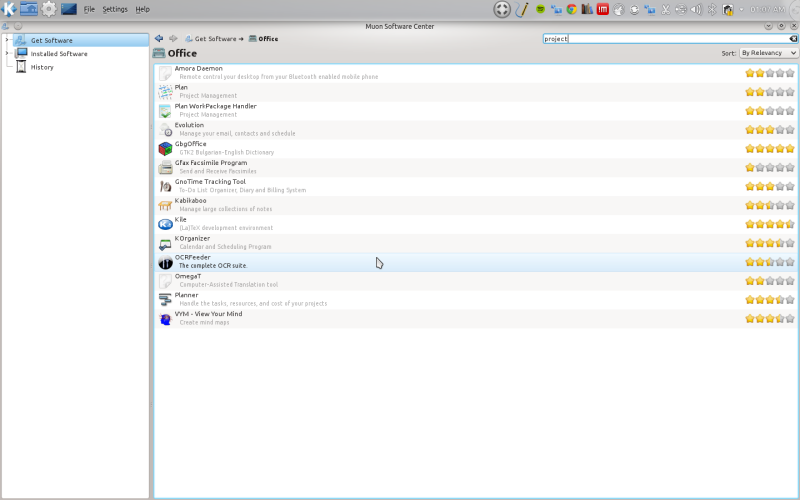Click Get Software breadcrumb link
The image size is (800, 500).
click(215, 39)
